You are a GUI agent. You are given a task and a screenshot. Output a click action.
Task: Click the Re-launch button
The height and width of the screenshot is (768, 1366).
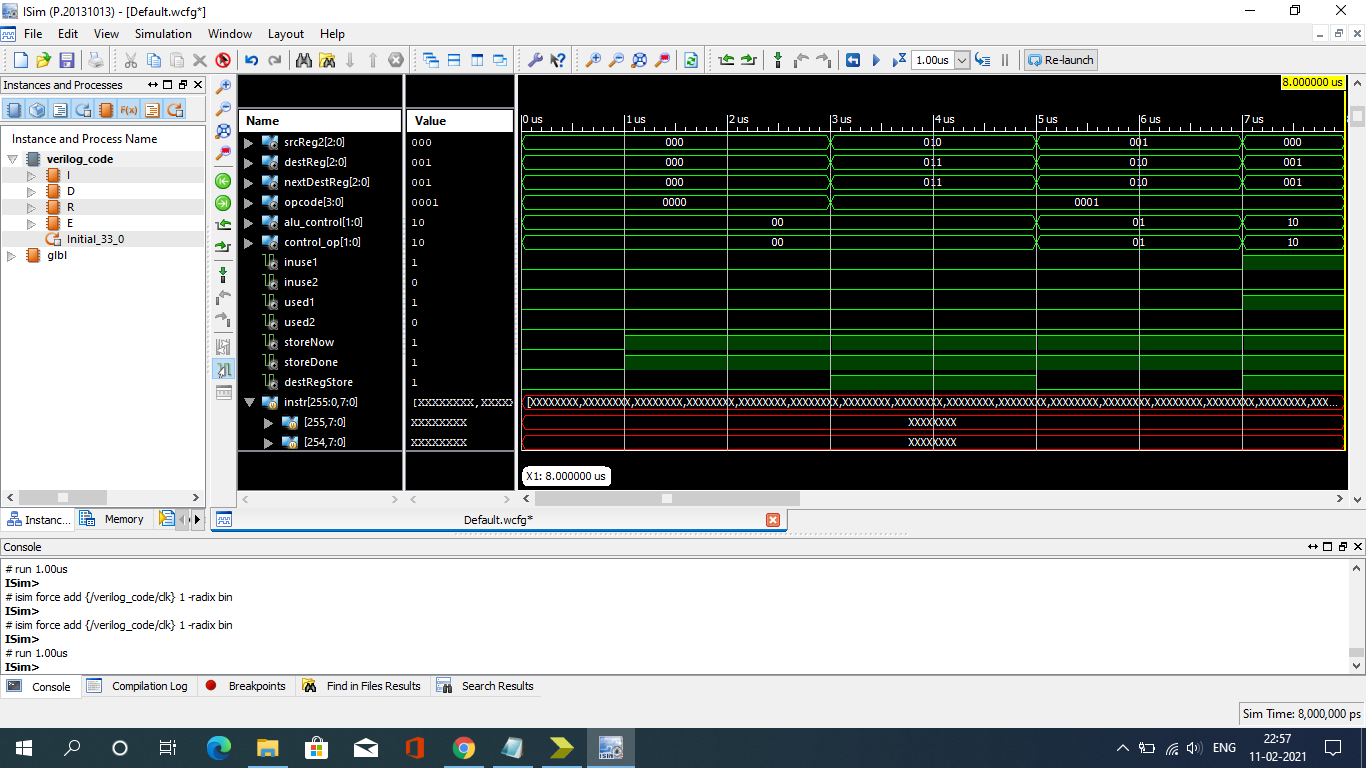1060,60
